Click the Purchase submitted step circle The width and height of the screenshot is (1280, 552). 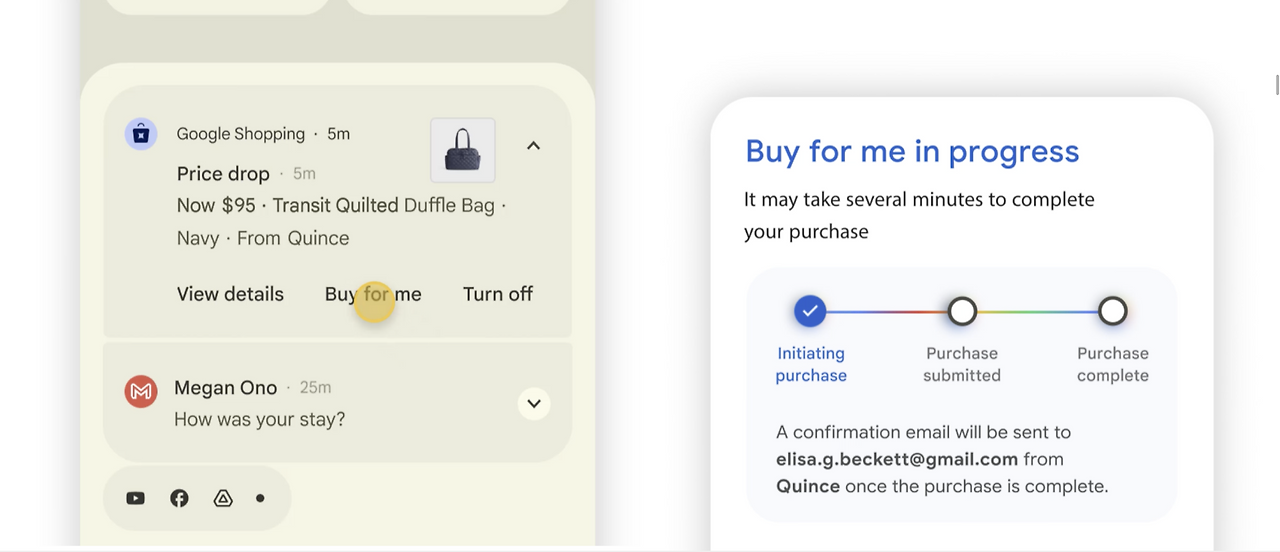pyautogui.click(x=962, y=312)
